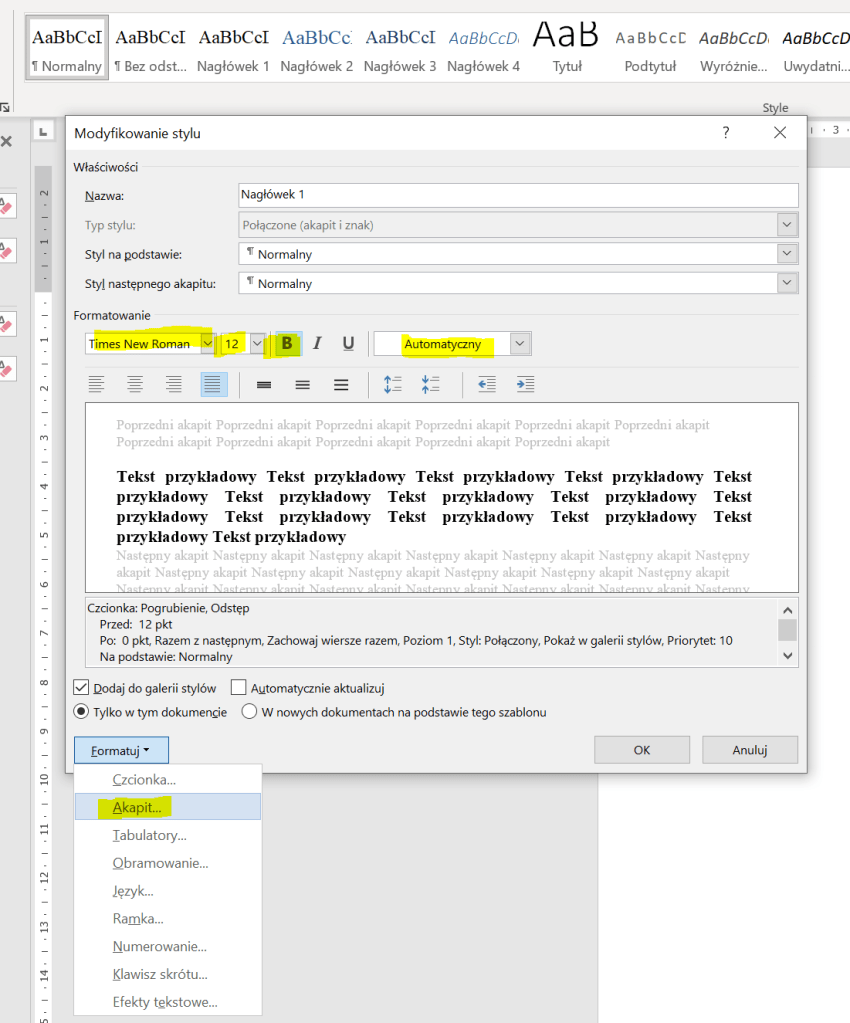Screen dimensions: 850x1023
Task: Center the paragraph text alignment
Action: click(135, 384)
